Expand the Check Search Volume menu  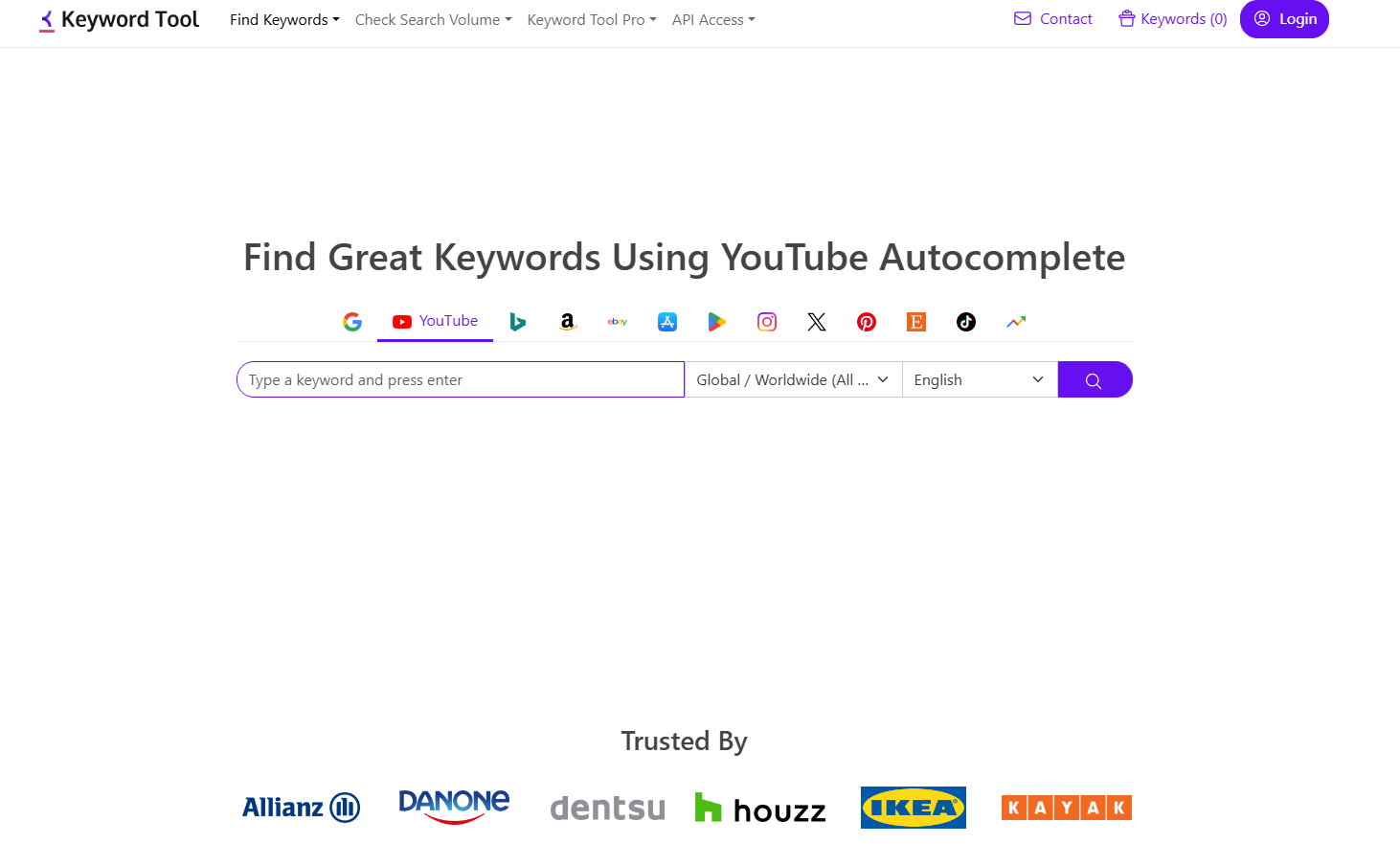(433, 20)
